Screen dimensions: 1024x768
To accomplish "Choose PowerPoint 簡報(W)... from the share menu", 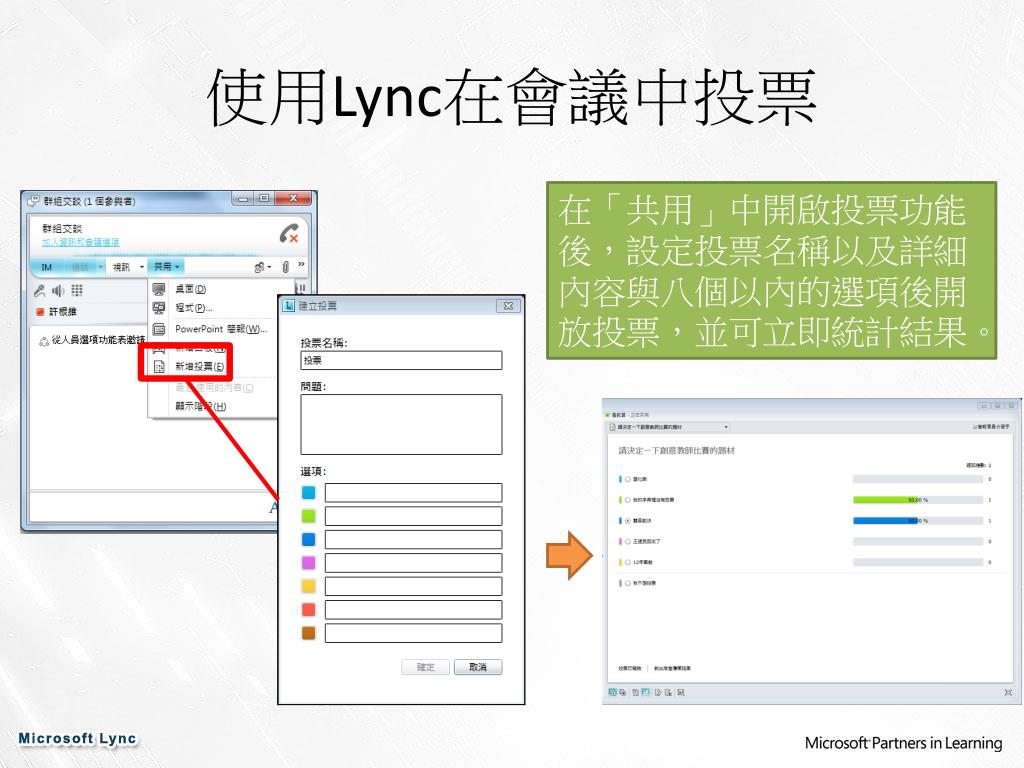I will (x=221, y=329).
